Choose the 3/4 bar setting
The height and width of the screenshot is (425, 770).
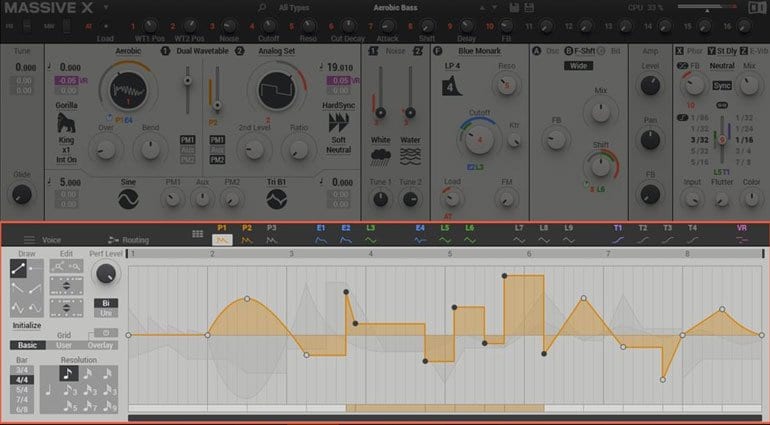22,370
